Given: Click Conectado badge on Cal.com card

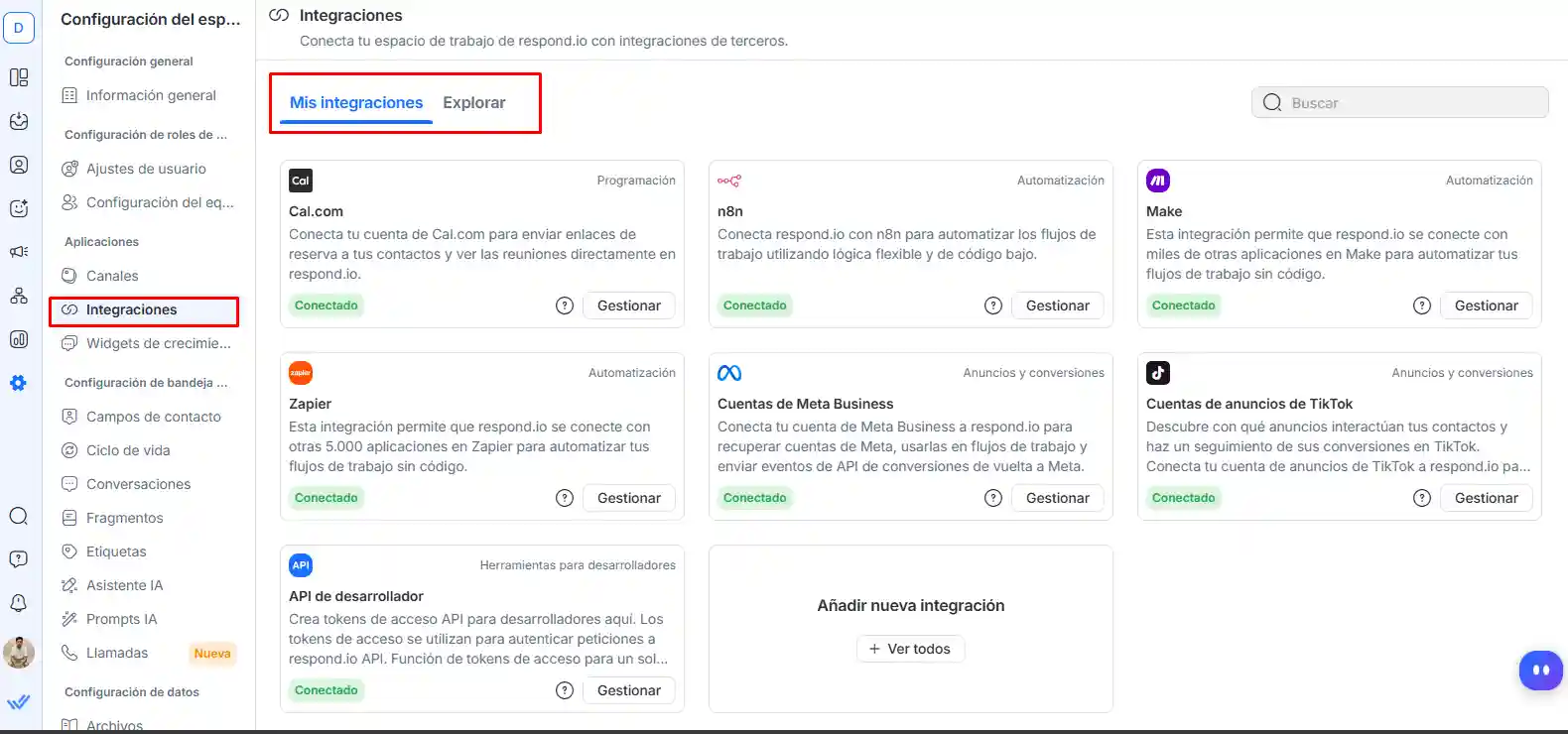Looking at the screenshot, I should (327, 306).
